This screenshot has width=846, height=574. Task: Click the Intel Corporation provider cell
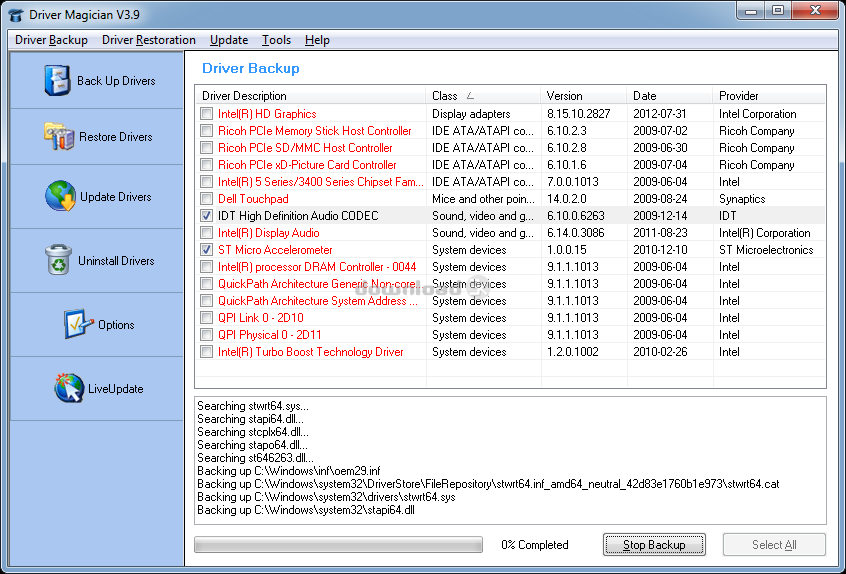point(758,114)
